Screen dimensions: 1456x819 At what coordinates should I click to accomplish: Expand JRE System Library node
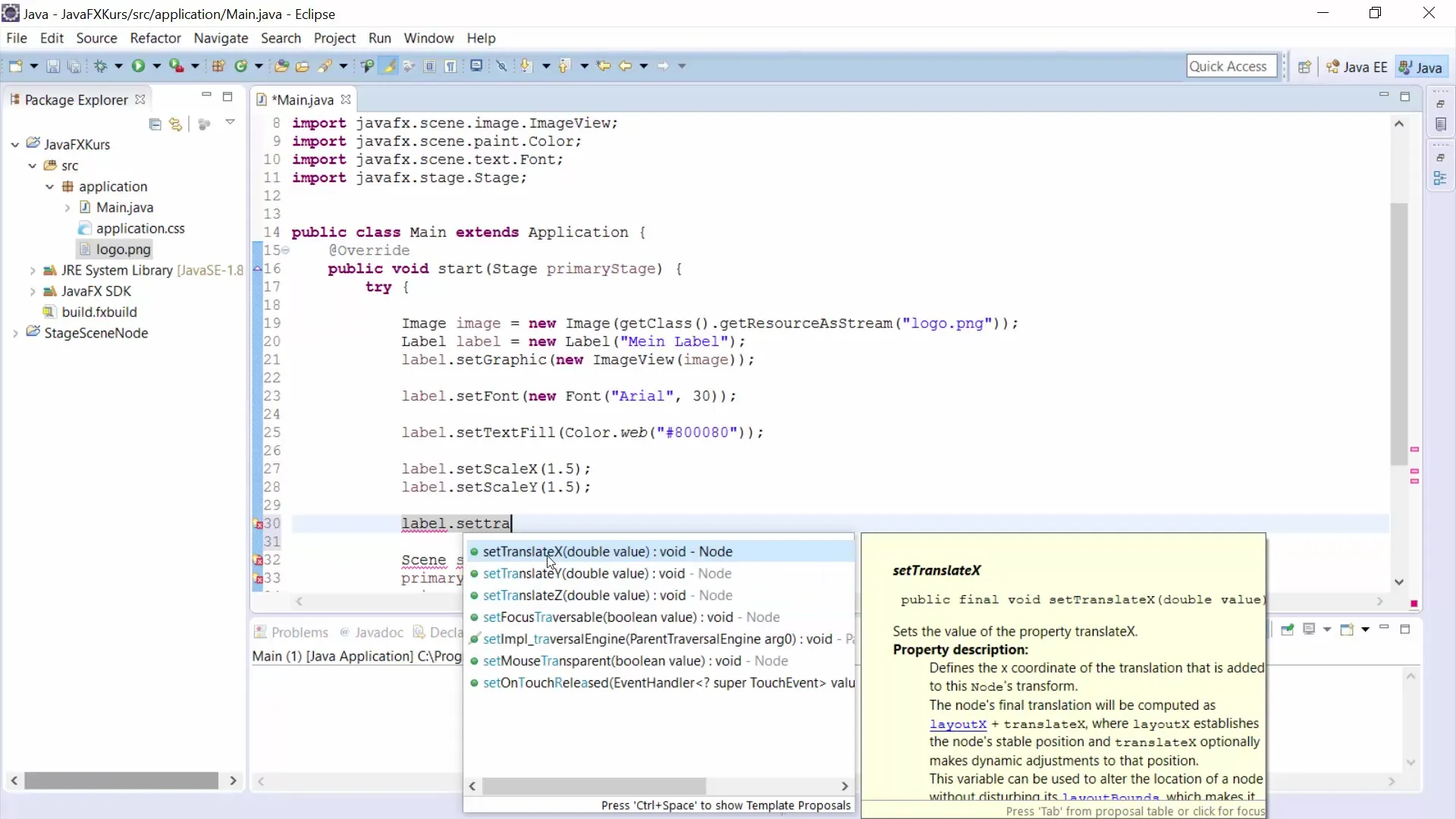tap(32, 270)
